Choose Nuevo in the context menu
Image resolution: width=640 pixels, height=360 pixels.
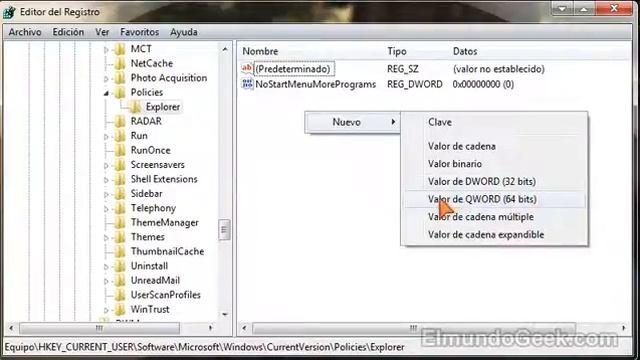(352, 122)
